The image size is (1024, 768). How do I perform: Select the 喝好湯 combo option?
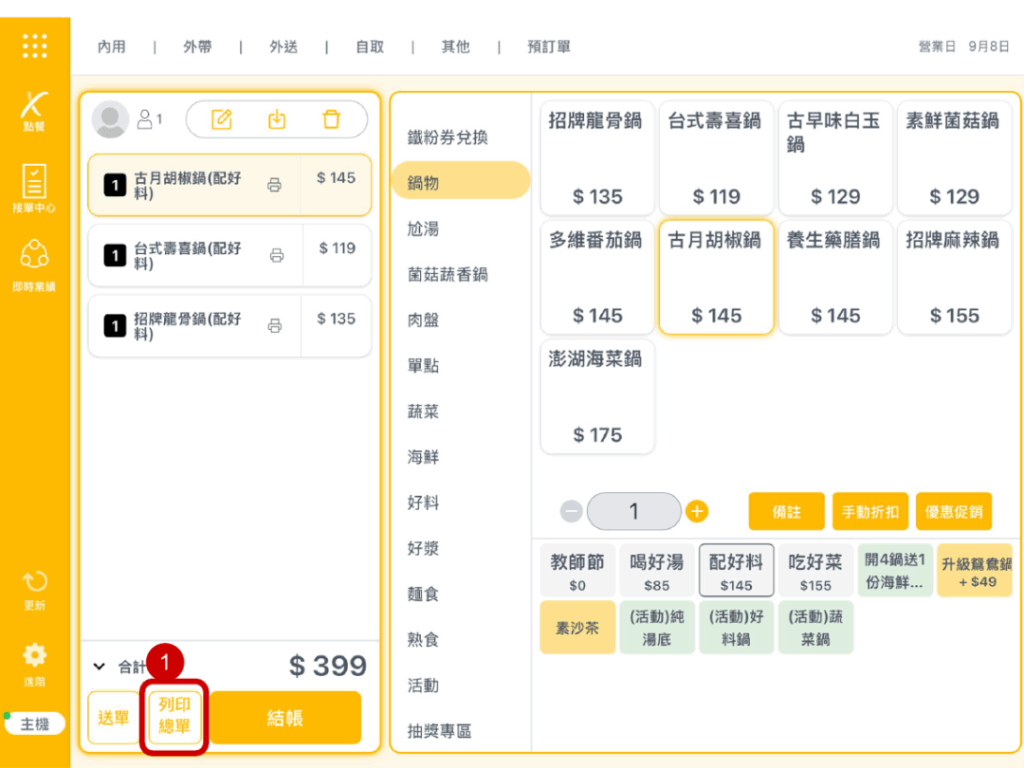(656, 571)
